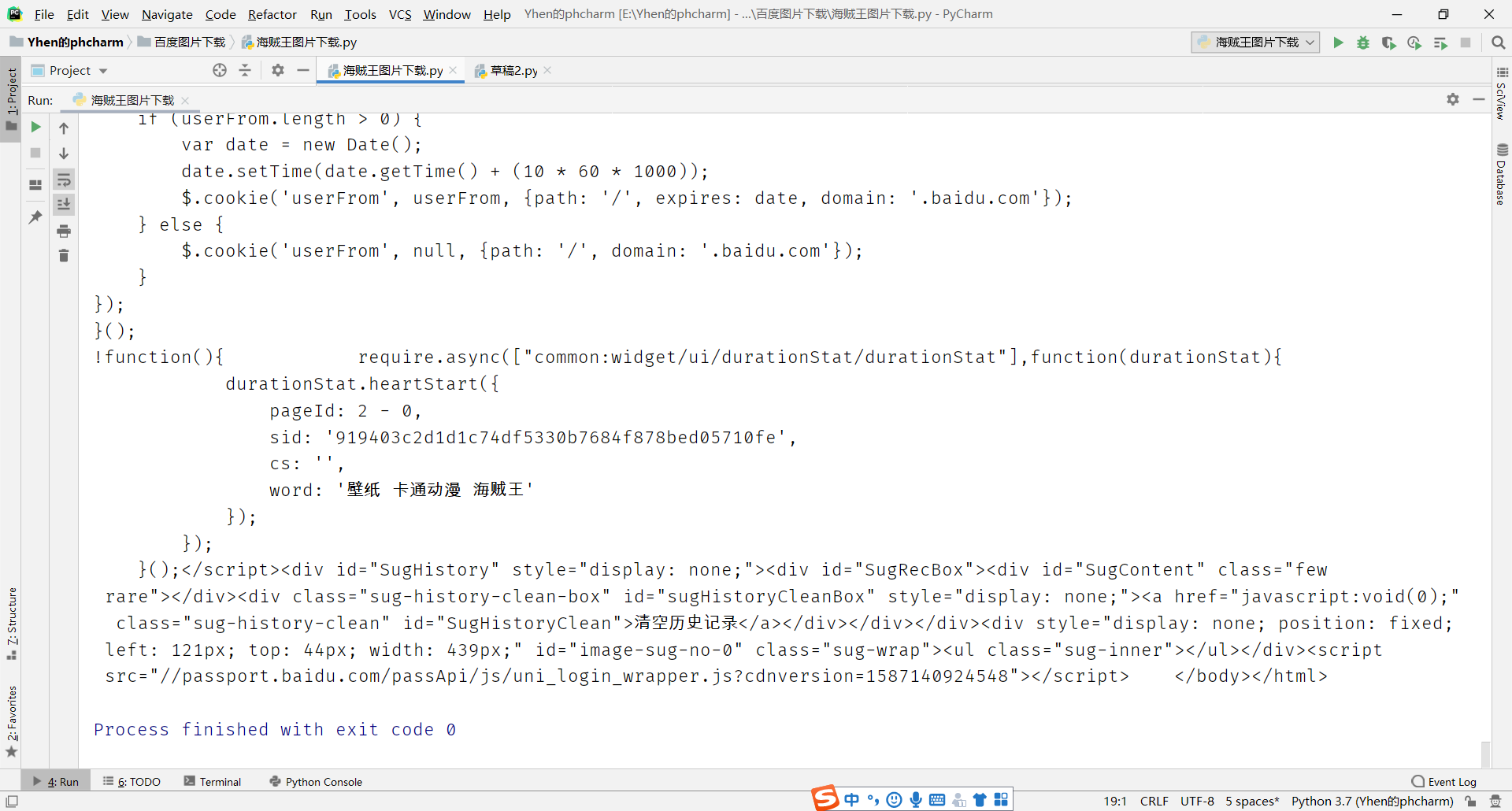Close the 草稿2.py editor tab
The width and height of the screenshot is (1512, 811).
(547, 70)
